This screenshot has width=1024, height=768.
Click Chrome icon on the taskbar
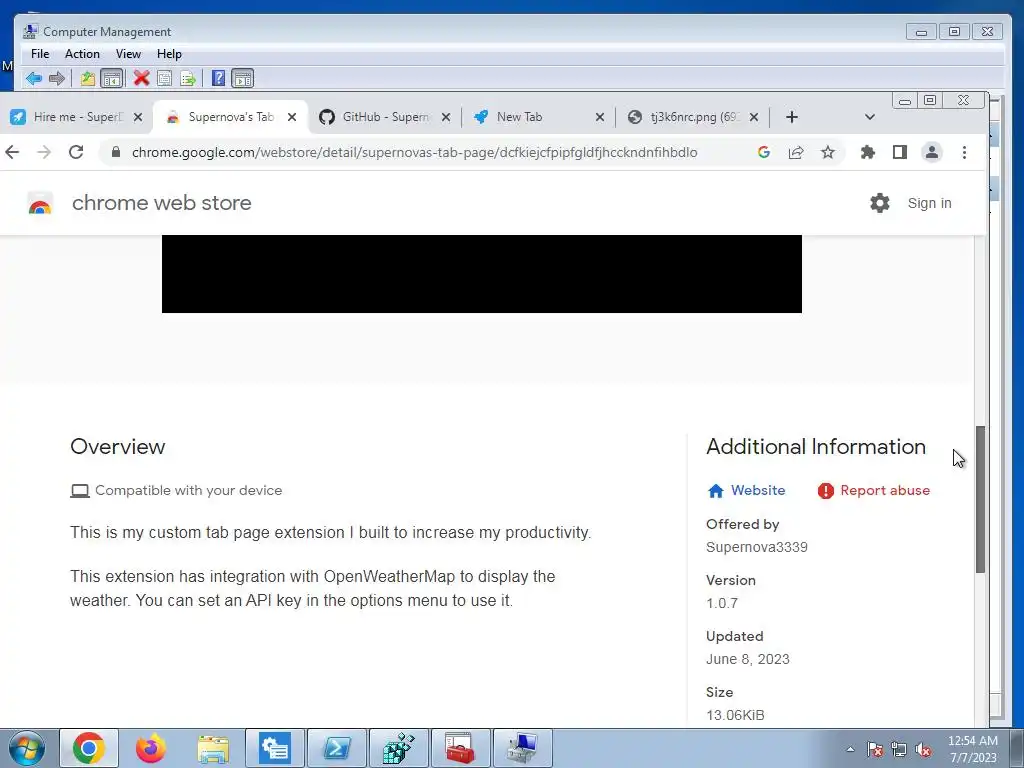click(89, 748)
